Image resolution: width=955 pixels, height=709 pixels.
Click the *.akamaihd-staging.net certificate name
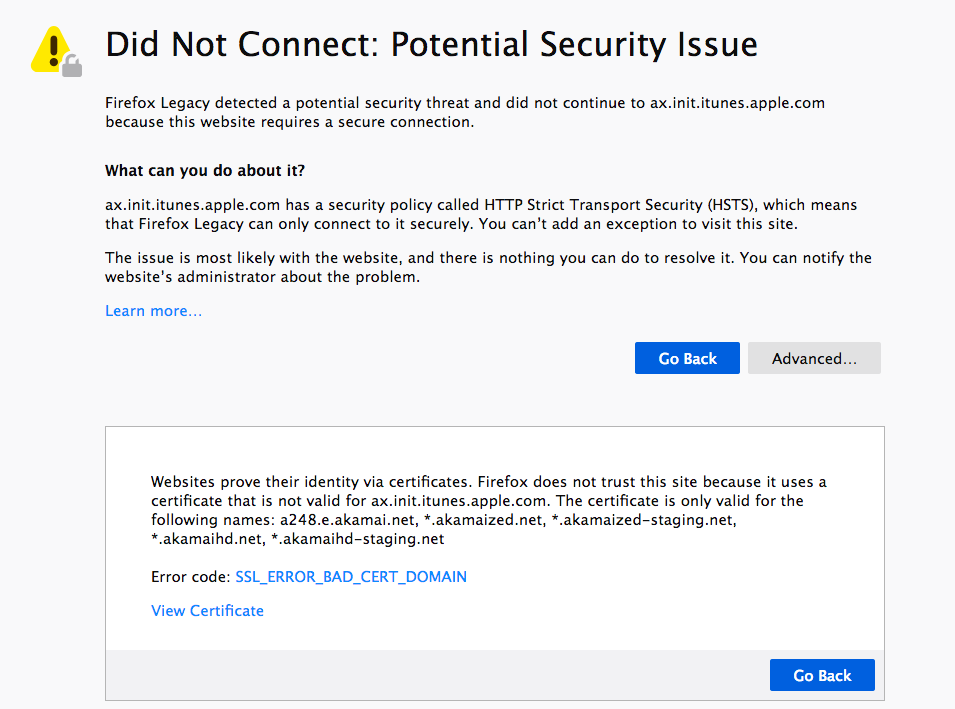click(357, 539)
